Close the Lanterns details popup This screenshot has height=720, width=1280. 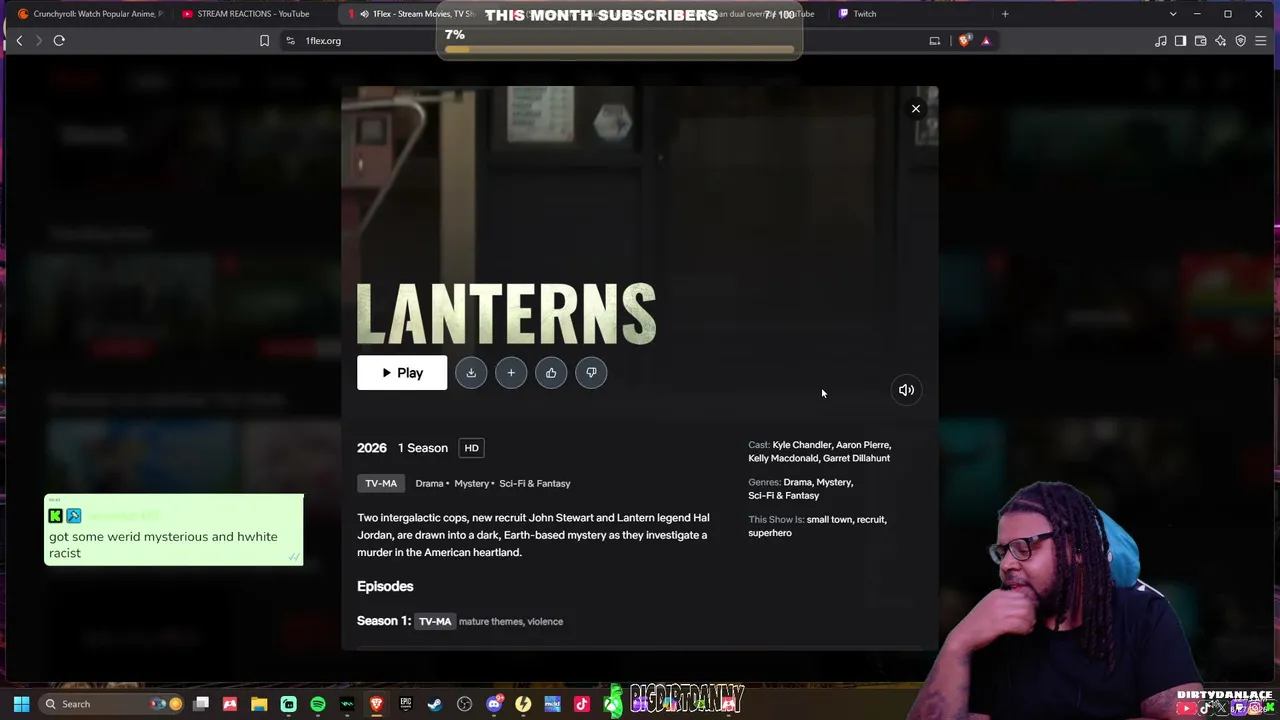(x=916, y=109)
